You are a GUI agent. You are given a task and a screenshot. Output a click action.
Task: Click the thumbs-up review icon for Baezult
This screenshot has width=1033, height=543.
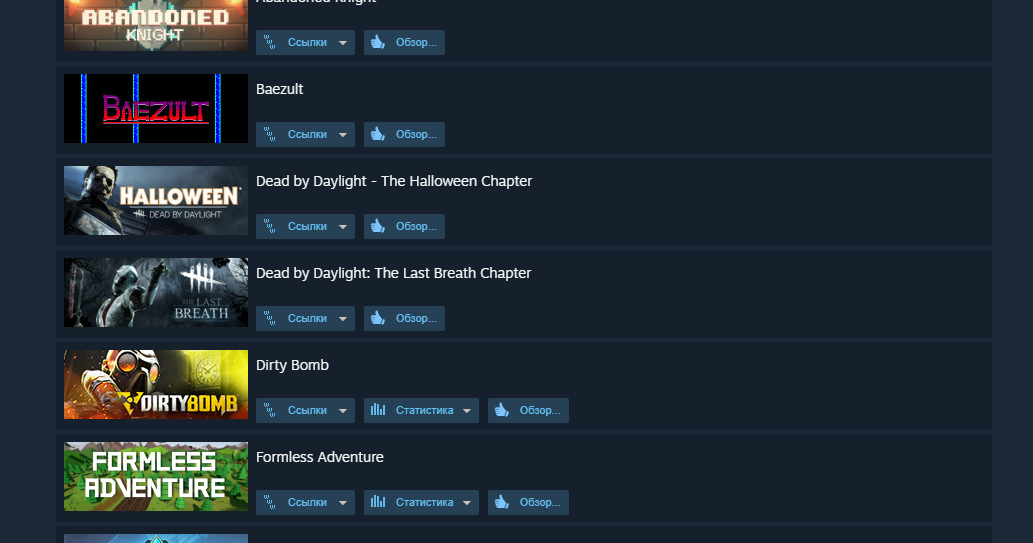(x=377, y=134)
